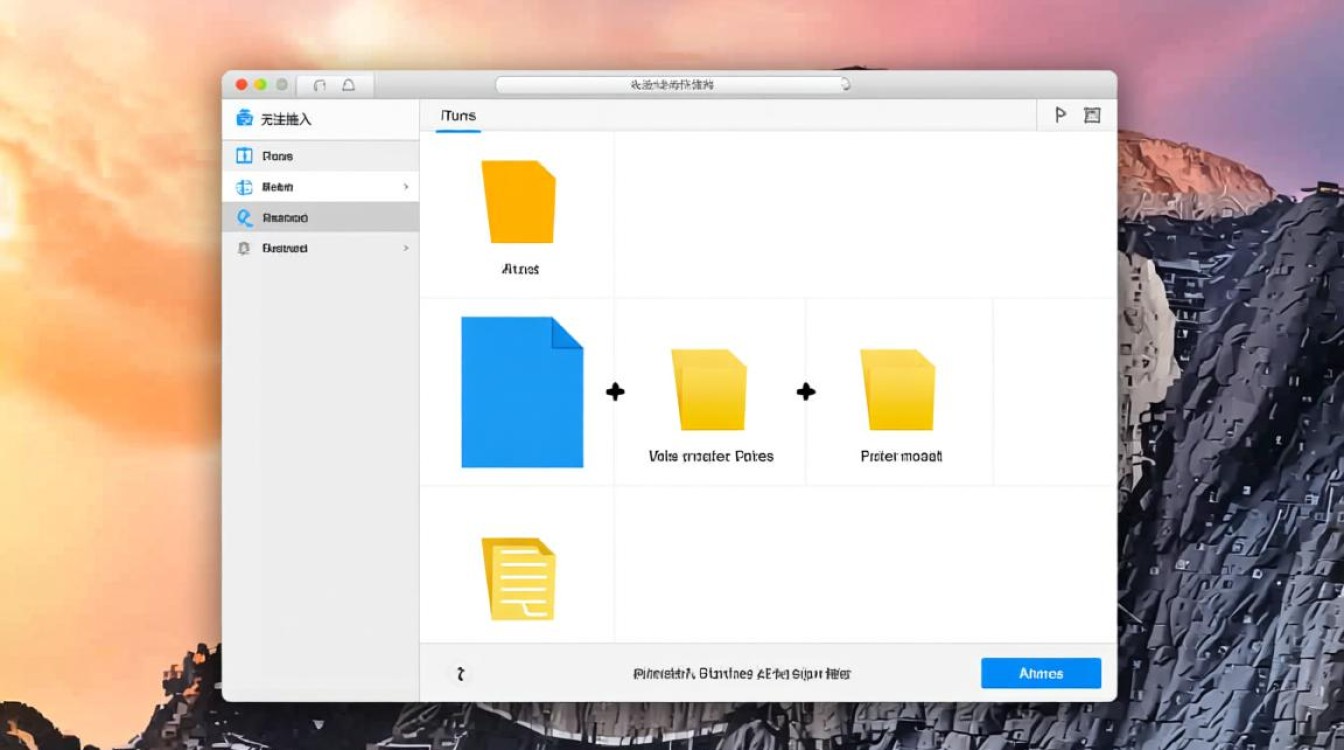Click the flag icon in the top toolbar
Image resolution: width=1344 pixels, height=750 pixels.
click(1060, 115)
